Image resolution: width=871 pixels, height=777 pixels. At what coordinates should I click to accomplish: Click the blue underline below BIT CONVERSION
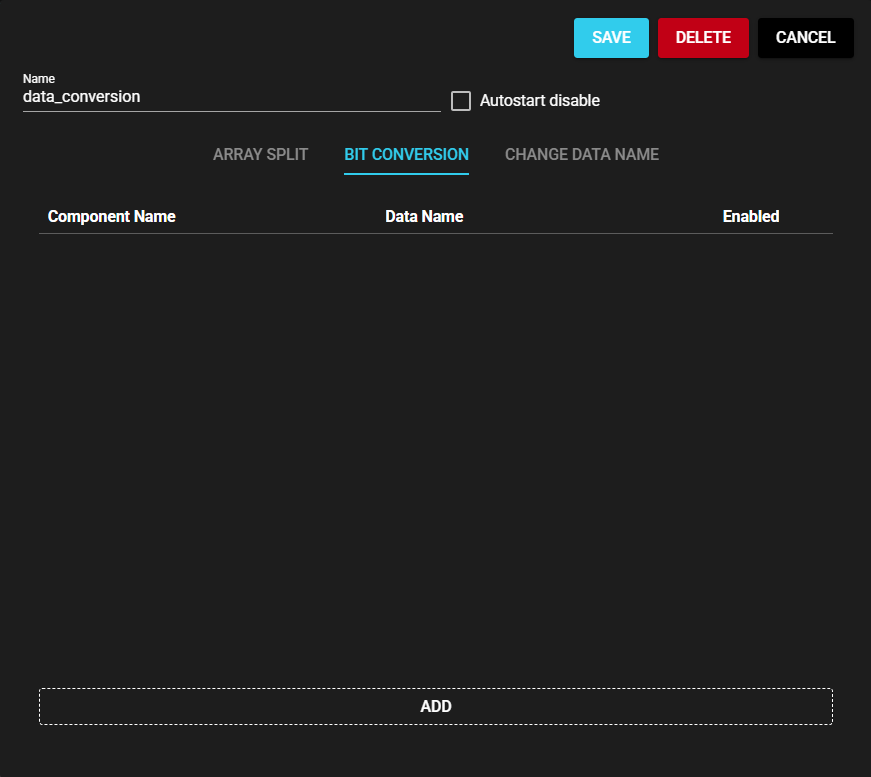(406, 174)
